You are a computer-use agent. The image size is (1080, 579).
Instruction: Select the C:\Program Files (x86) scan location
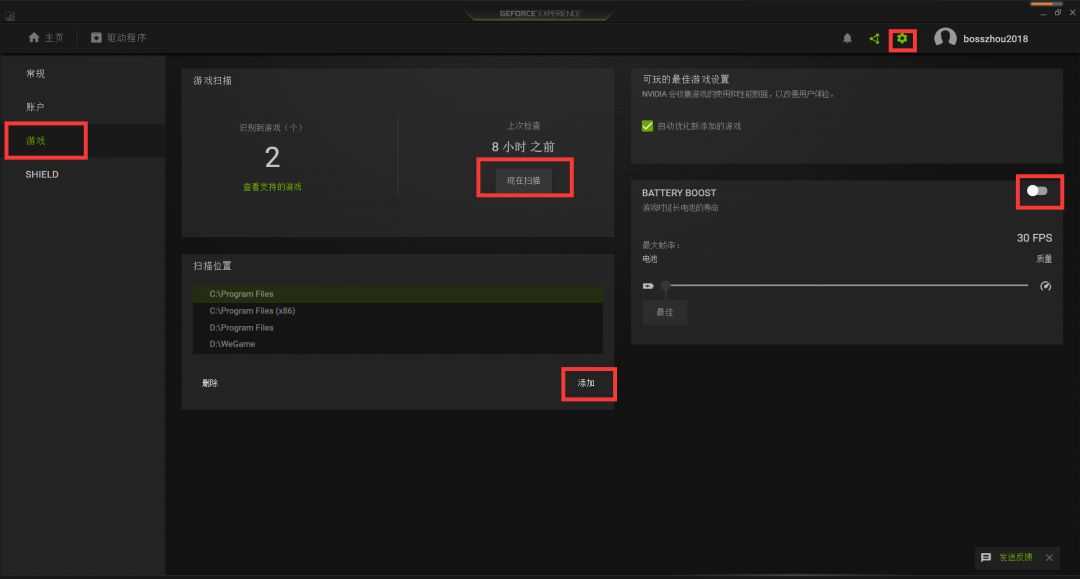tap(397, 310)
